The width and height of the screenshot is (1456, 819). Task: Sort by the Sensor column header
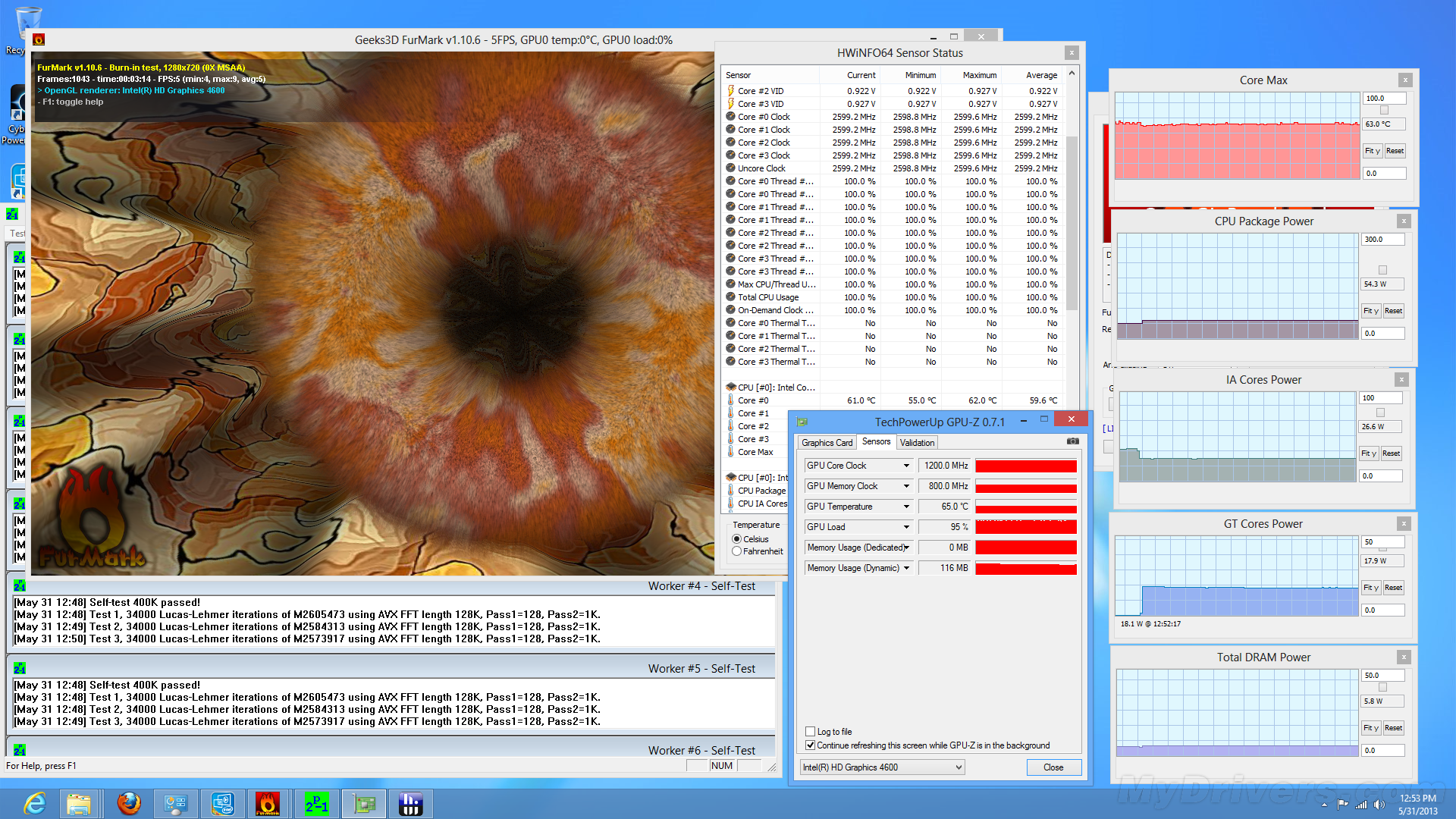(770, 75)
